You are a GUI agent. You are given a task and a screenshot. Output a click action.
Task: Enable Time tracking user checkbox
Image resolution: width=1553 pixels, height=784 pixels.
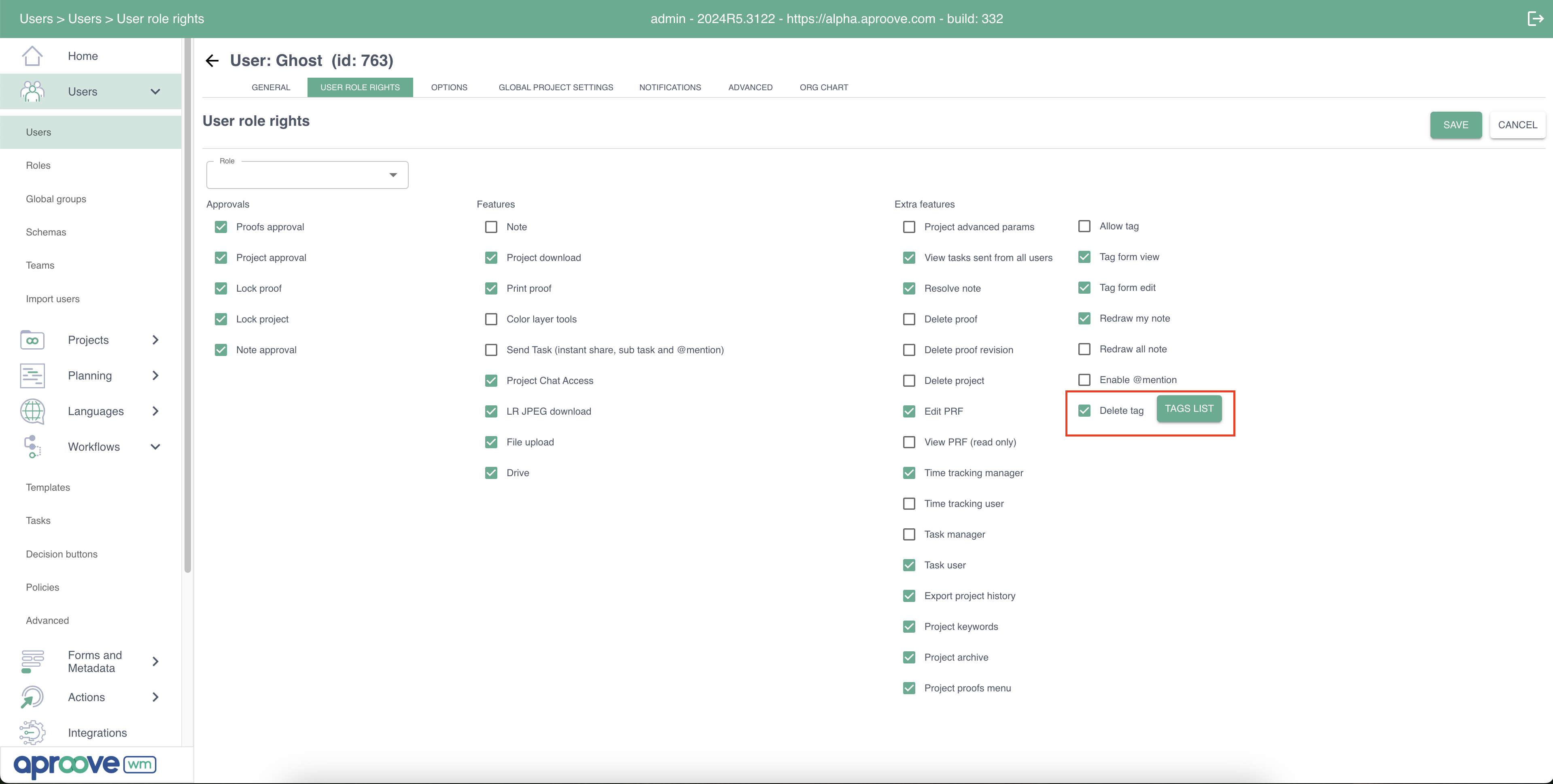point(908,503)
